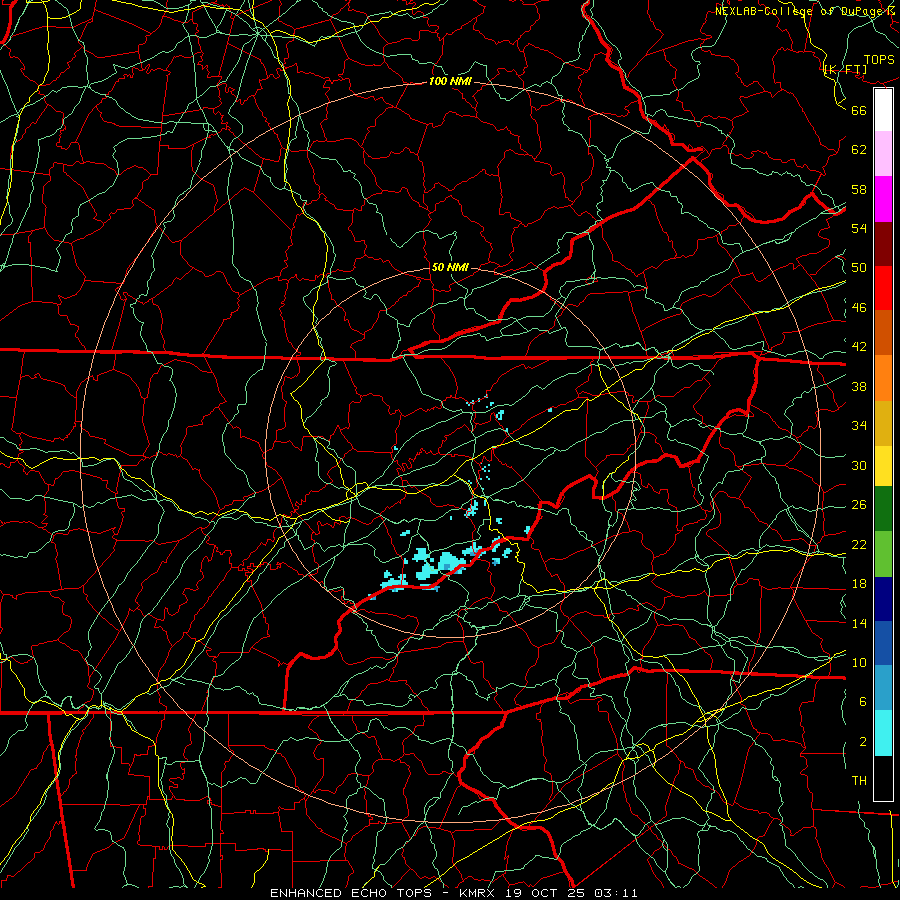Click the legend value '54'
This screenshot has height=900, width=900.
tap(859, 228)
